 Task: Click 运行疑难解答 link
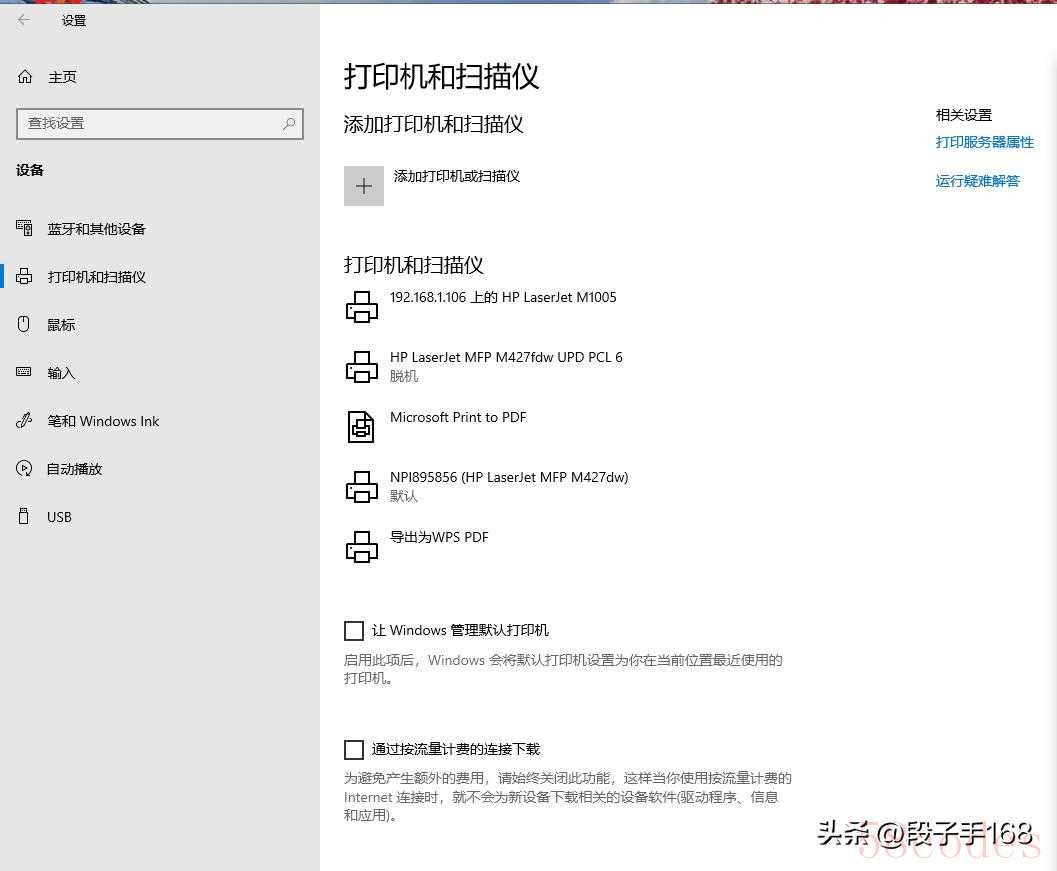tap(977, 181)
